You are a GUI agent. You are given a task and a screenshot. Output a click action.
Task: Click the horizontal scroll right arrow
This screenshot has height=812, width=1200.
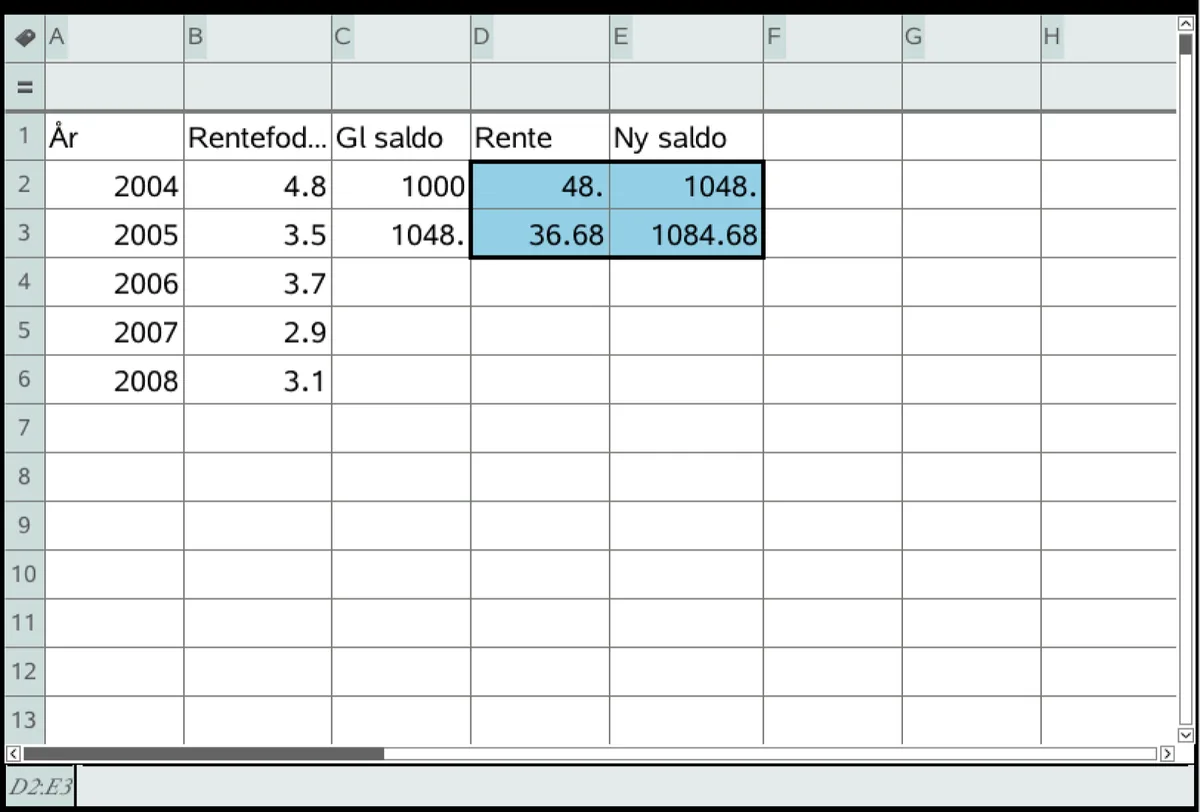(1166, 753)
